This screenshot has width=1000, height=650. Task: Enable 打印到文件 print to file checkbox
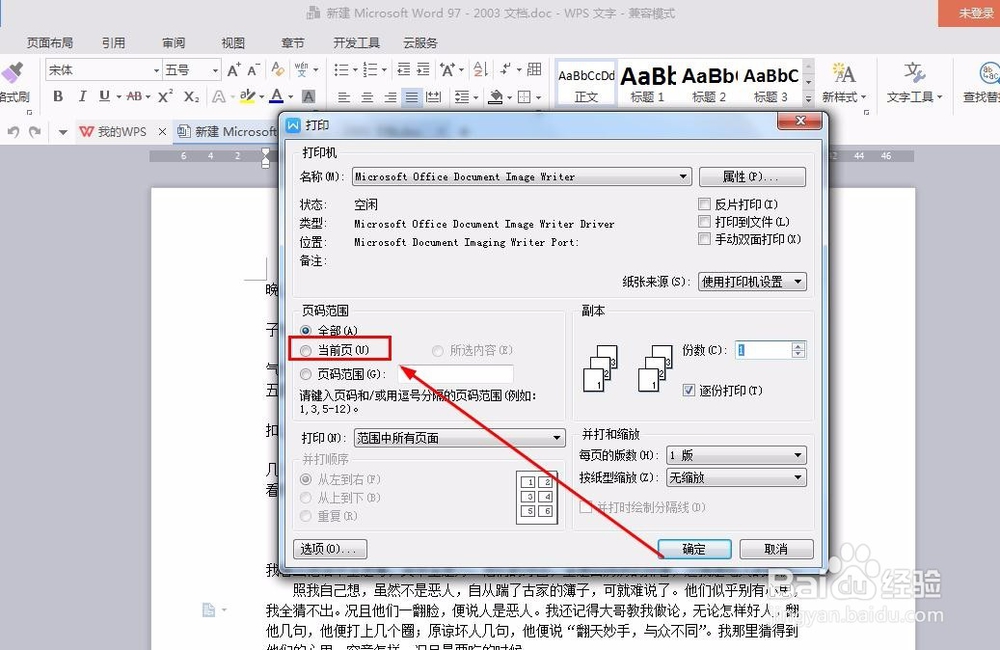point(704,221)
